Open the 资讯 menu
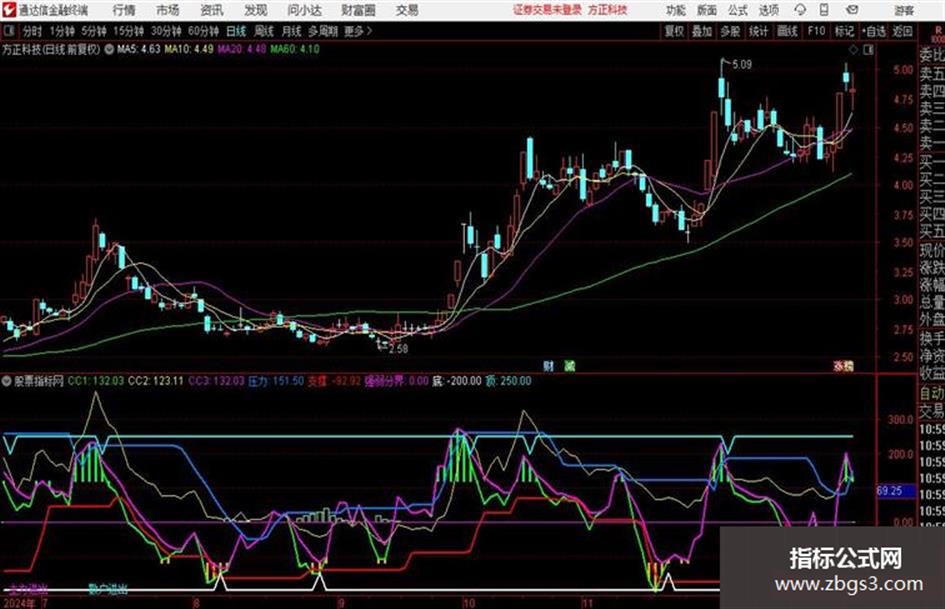Viewport: 945px width, 609px height. tap(212, 10)
